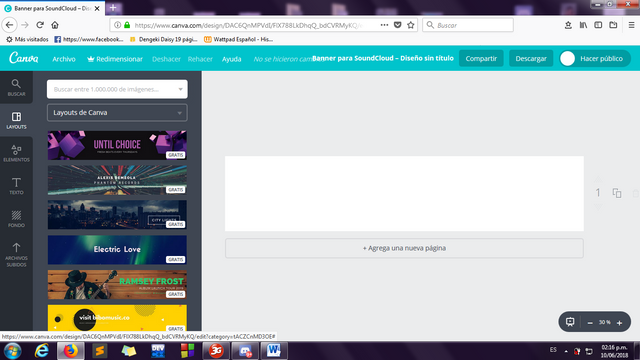Open the Elementos panel
Screen dimensions: 640x360
(16, 153)
